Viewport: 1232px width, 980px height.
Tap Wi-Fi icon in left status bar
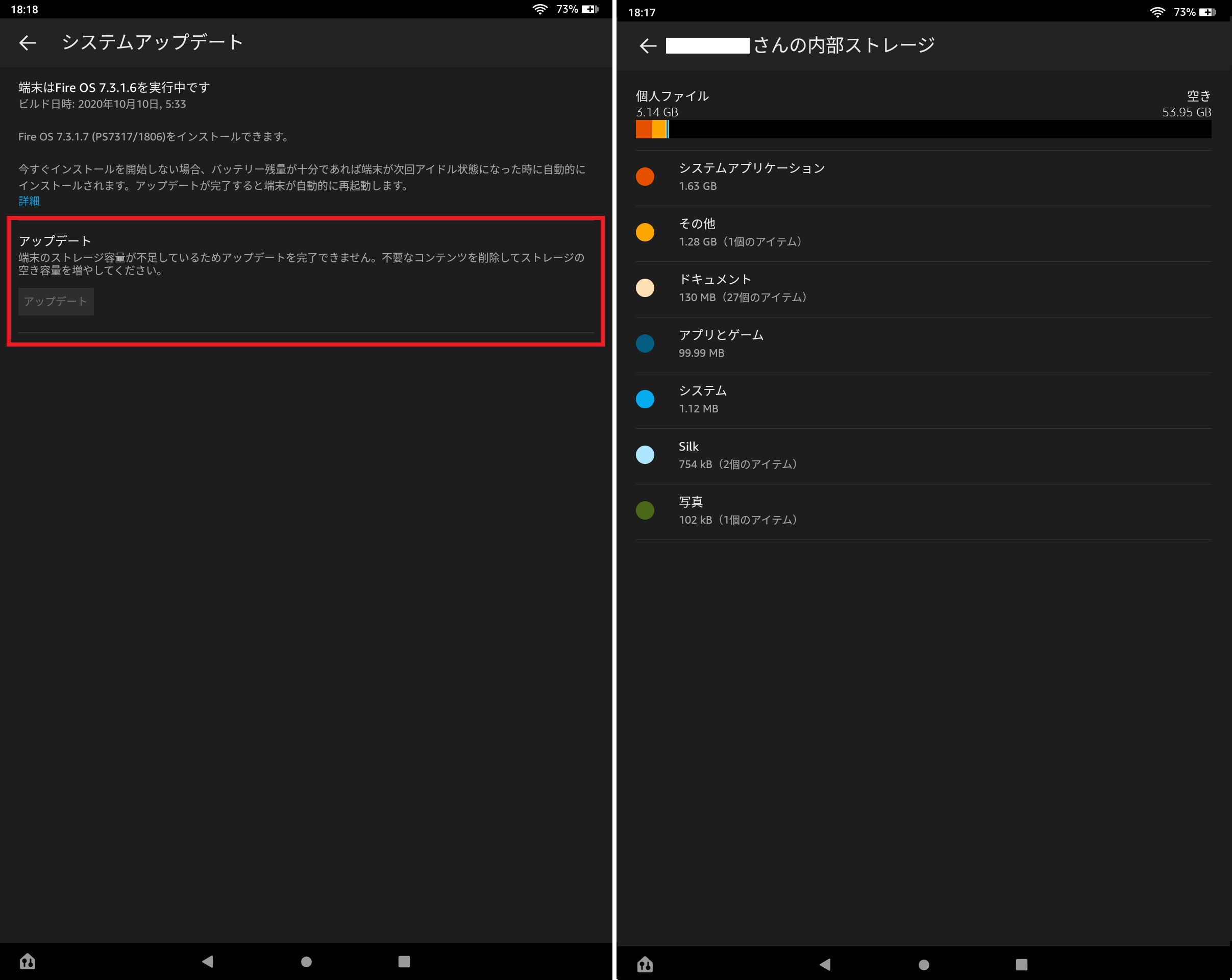[x=540, y=9]
